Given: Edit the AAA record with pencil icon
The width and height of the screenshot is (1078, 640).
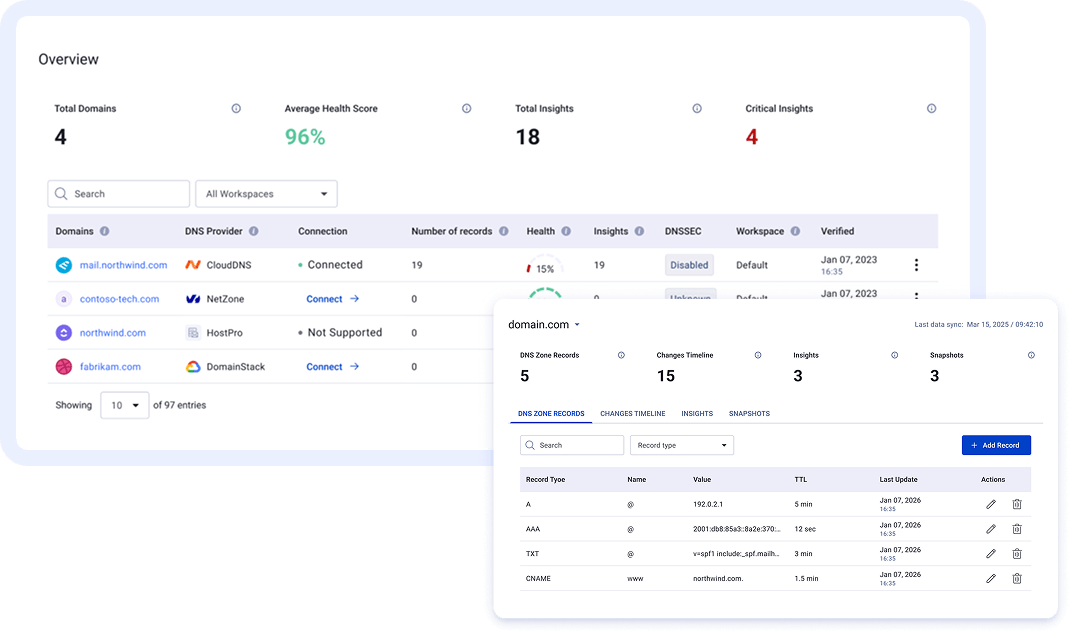Looking at the screenshot, I should click(x=991, y=529).
